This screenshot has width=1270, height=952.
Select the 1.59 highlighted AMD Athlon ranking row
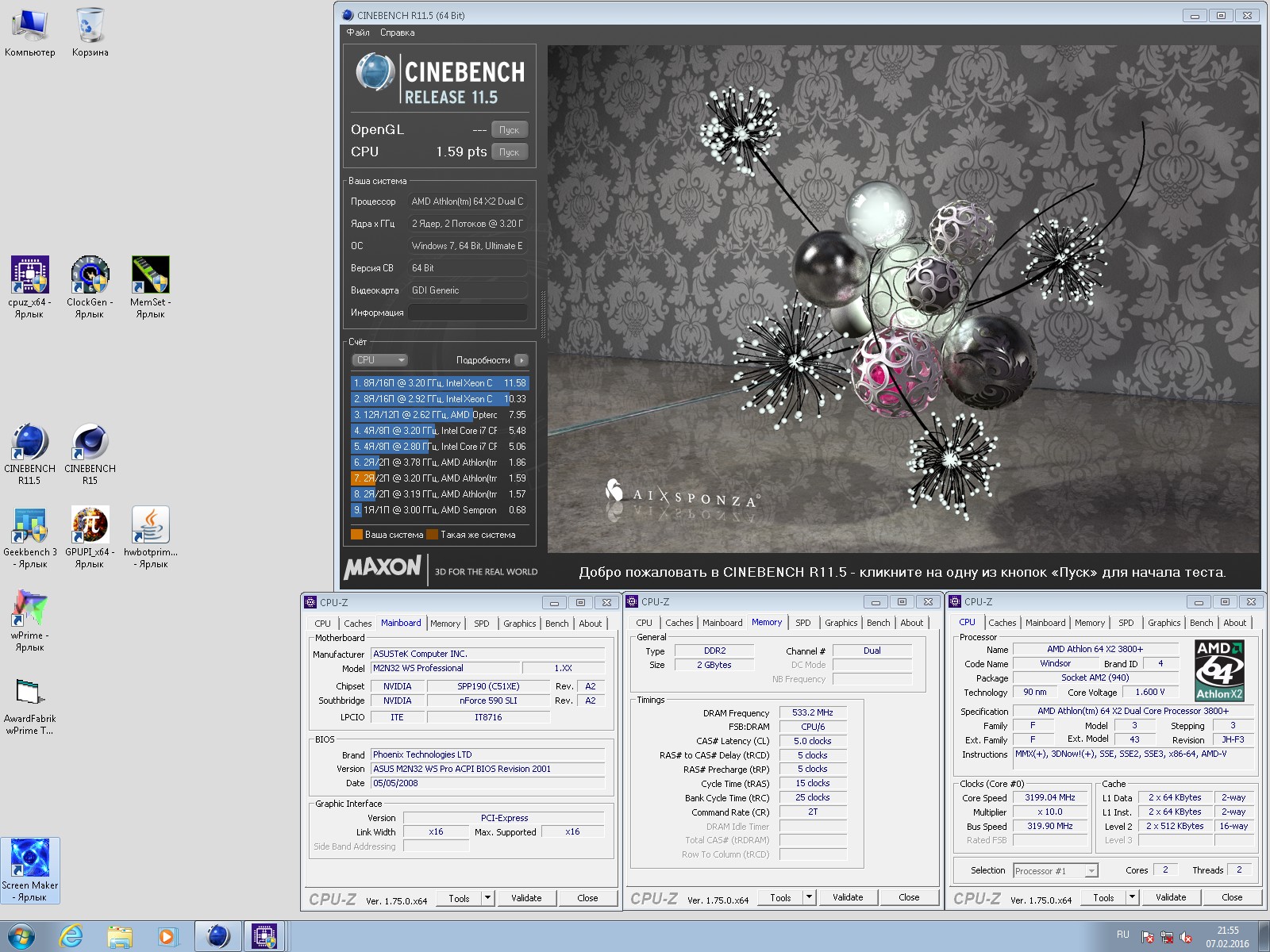[439, 478]
